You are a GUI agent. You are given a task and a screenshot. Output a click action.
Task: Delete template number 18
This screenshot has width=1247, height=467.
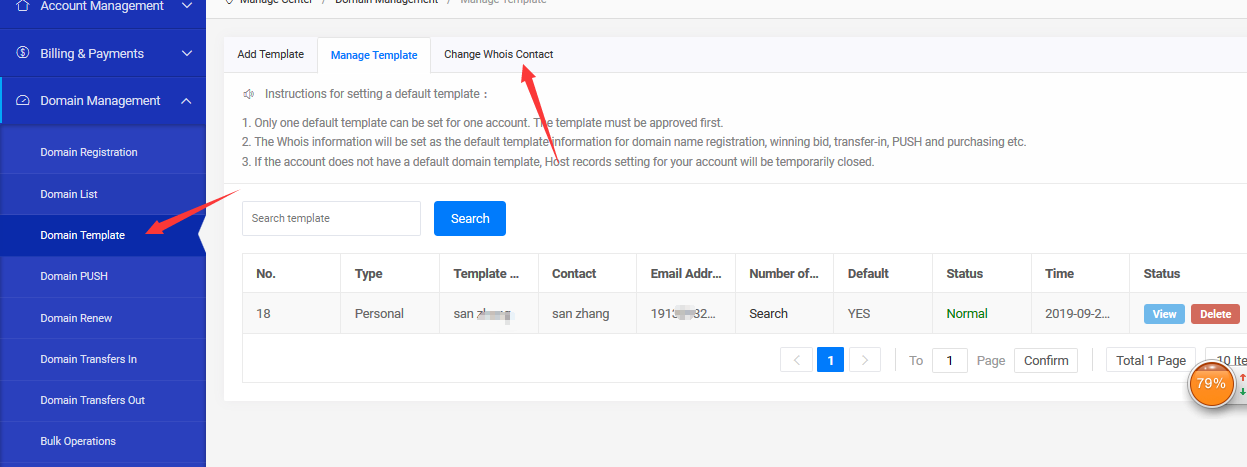(1215, 314)
